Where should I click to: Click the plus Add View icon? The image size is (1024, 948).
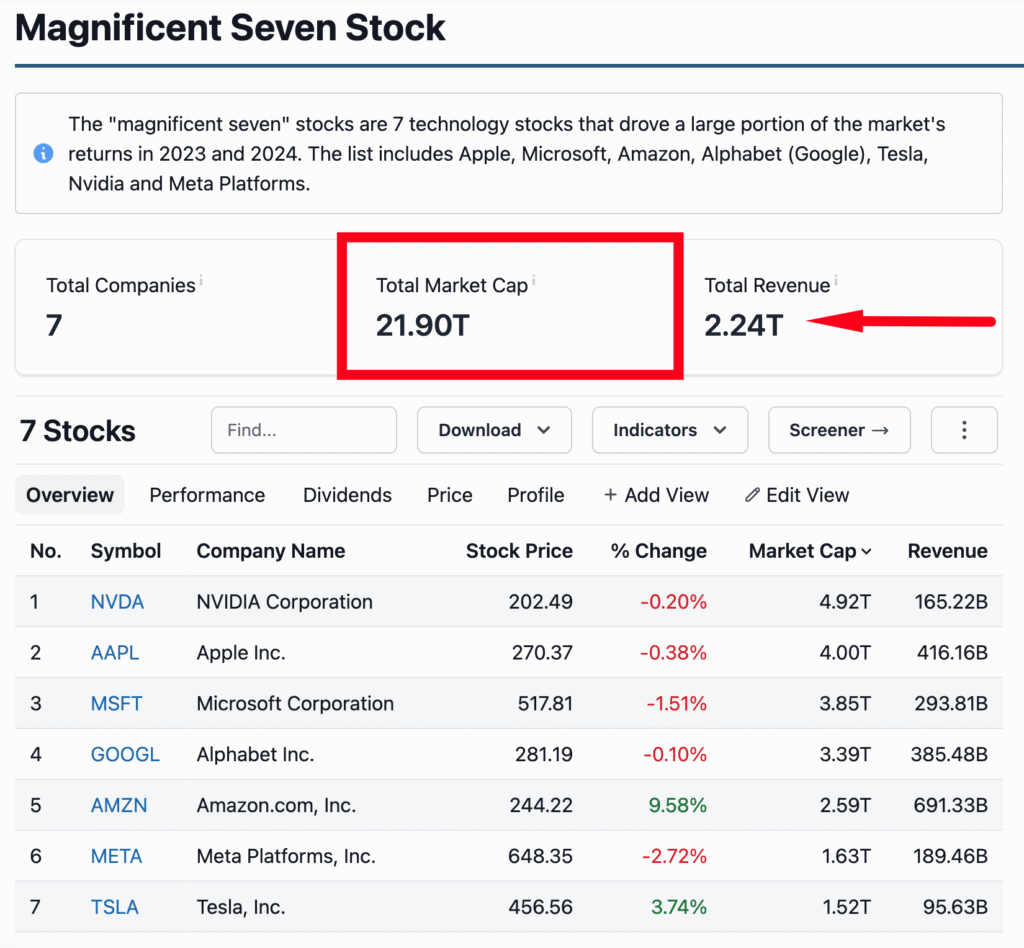click(x=610, y=495)
